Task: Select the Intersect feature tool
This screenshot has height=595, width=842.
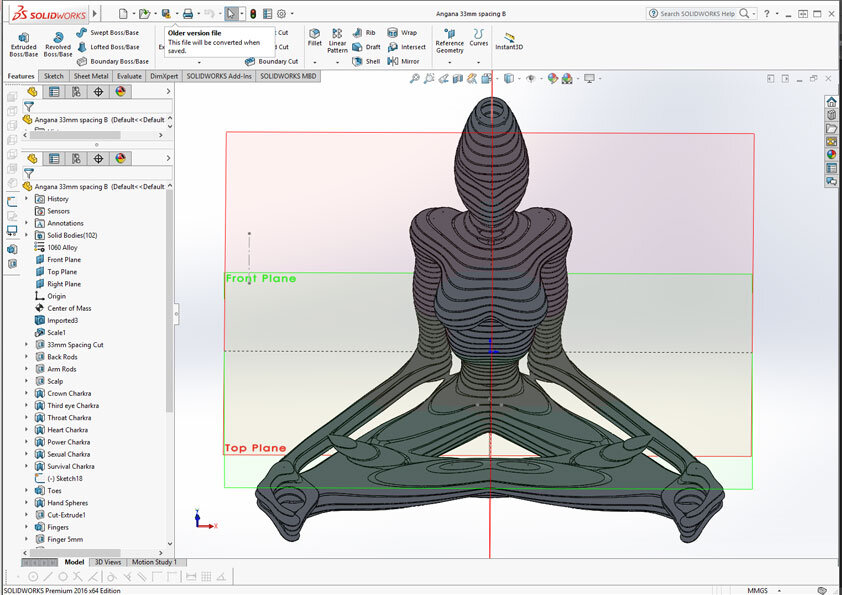Action: click(407, 47)
